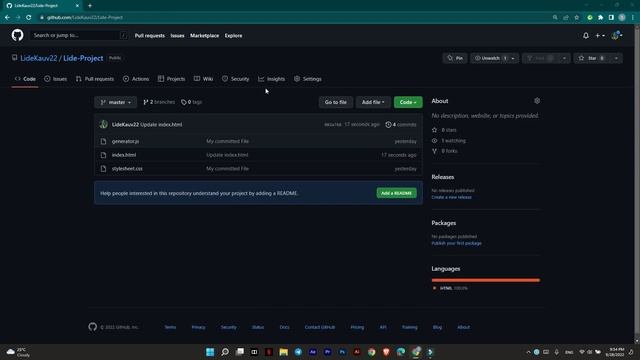Click Publish your first package link
This screenshot has height=360, width=640.
coord(456,243)
